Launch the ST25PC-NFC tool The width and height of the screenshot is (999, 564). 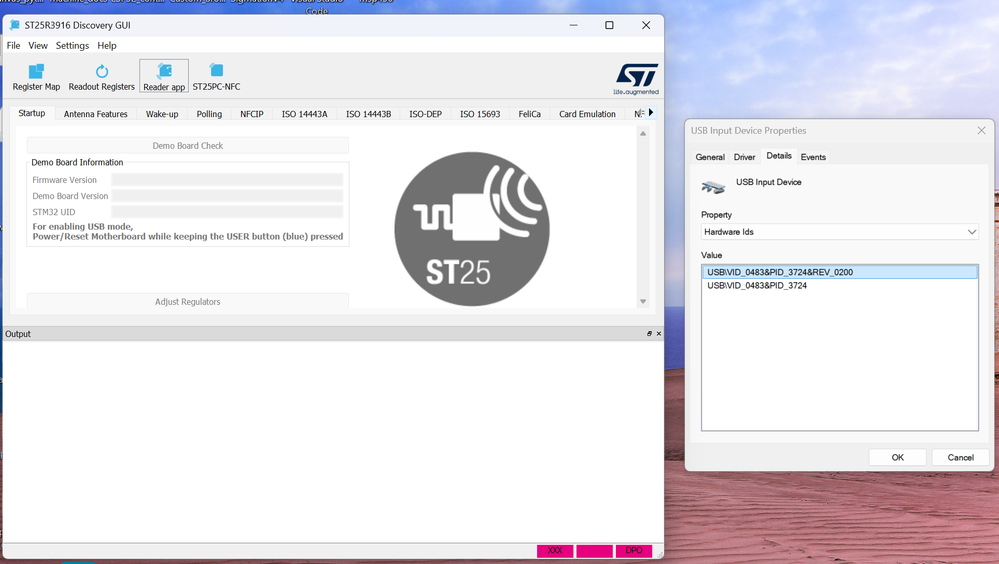(216, 76)
